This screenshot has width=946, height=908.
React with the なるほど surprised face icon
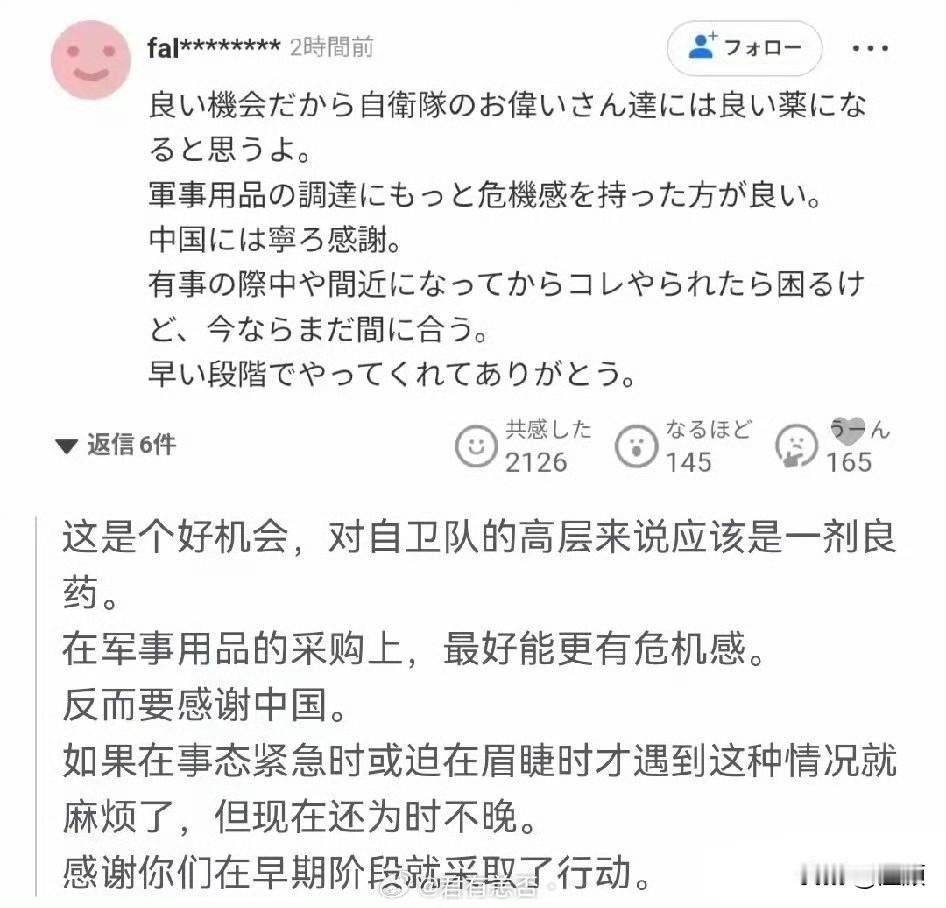point(636,446)
